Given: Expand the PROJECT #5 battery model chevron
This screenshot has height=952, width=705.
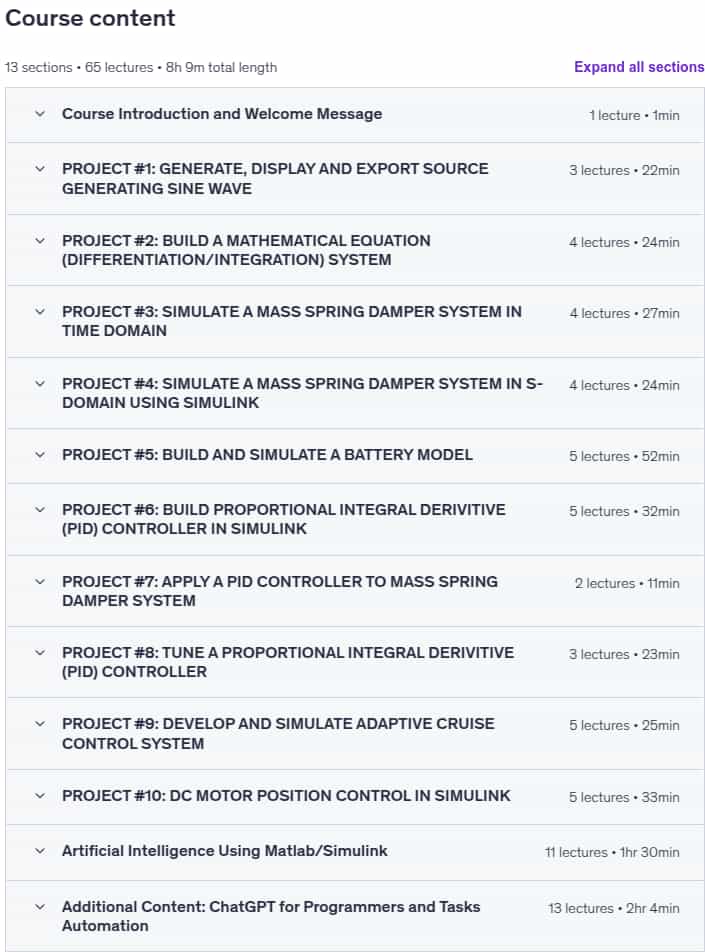Looking at the screenshot, I should 40,455.
